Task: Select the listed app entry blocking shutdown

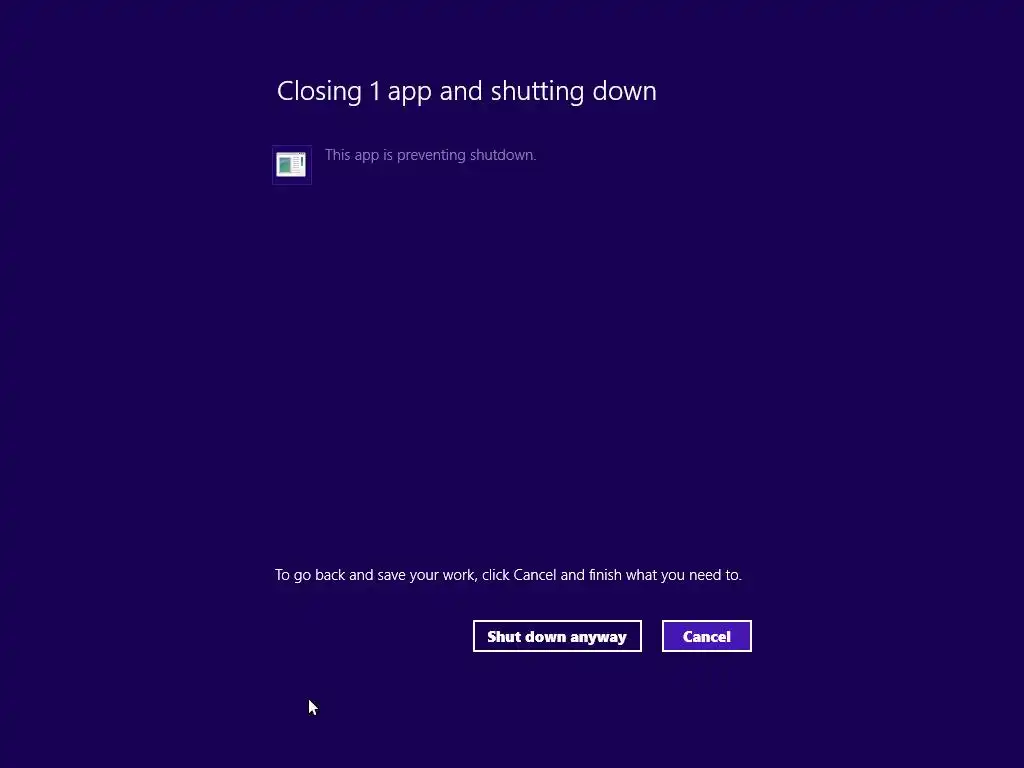Action: point(405,165)
